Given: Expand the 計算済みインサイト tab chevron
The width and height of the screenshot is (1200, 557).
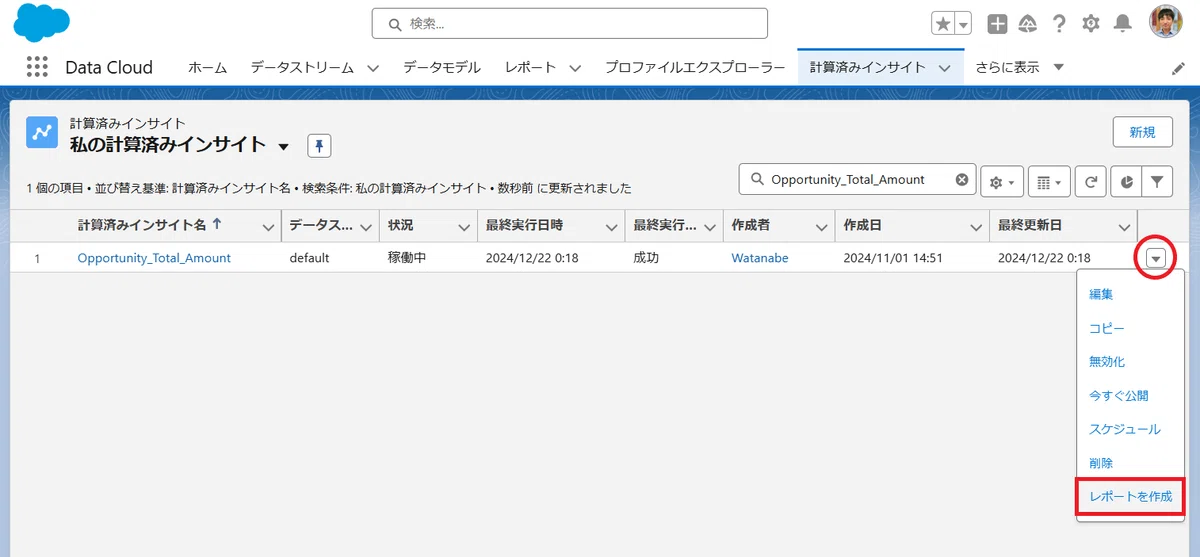Looking at the screenshot, I should [944, 68].
